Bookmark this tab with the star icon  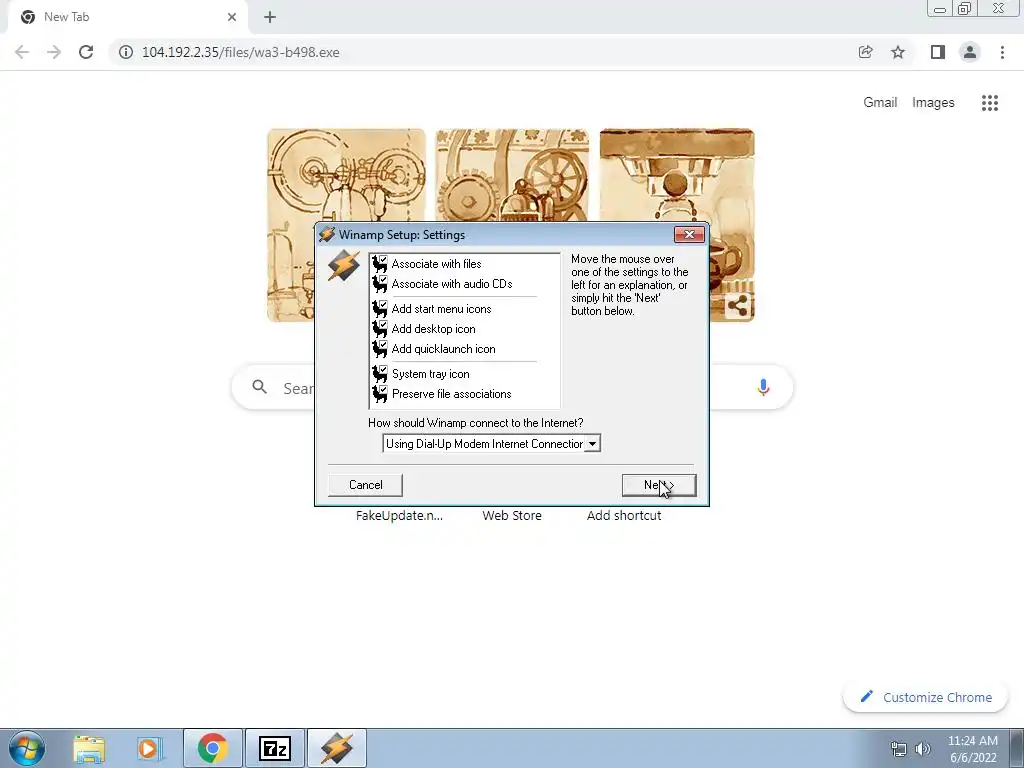click(898, 52)
